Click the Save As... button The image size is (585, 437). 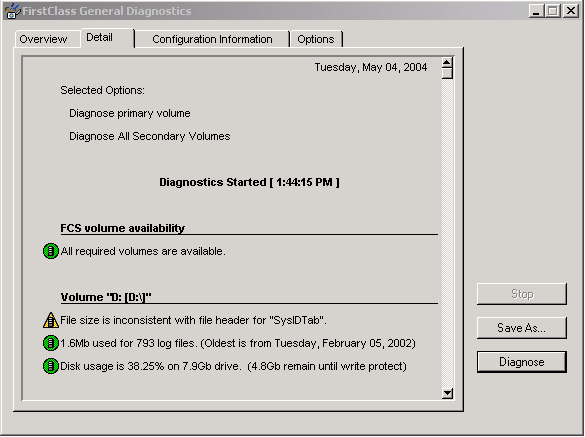[522, 328]
